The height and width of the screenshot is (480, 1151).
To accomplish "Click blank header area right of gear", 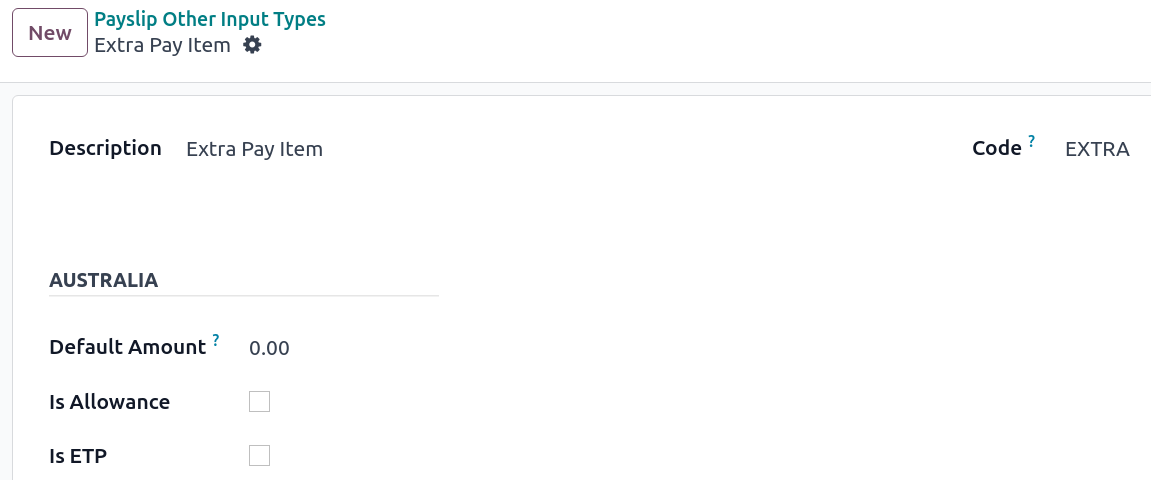I will pos(700,40).
